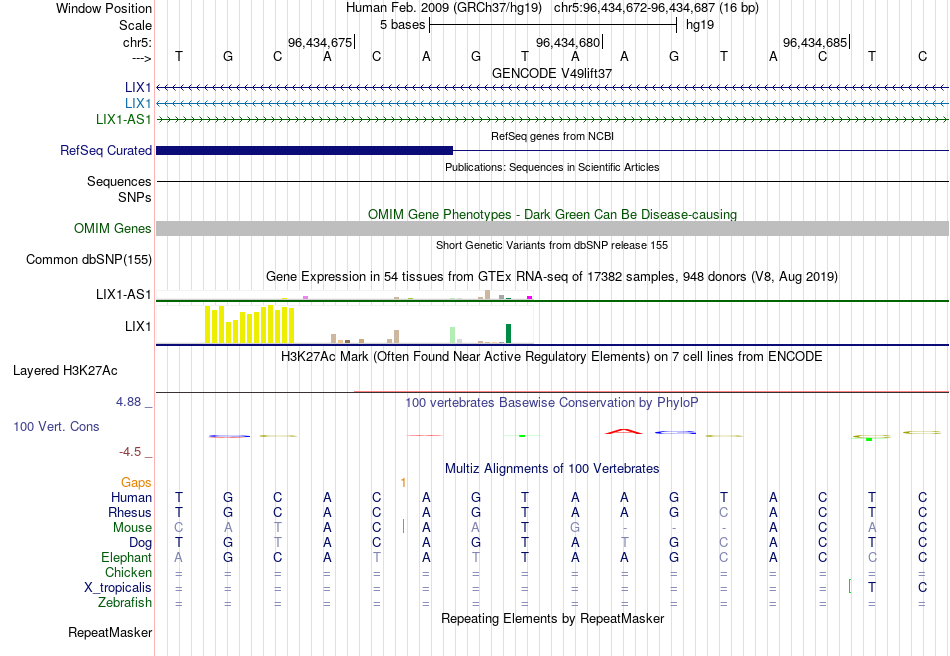Screen dimensions: 950x656
Task: Click the Elephant alignment row label
Action: coord(127,557)
